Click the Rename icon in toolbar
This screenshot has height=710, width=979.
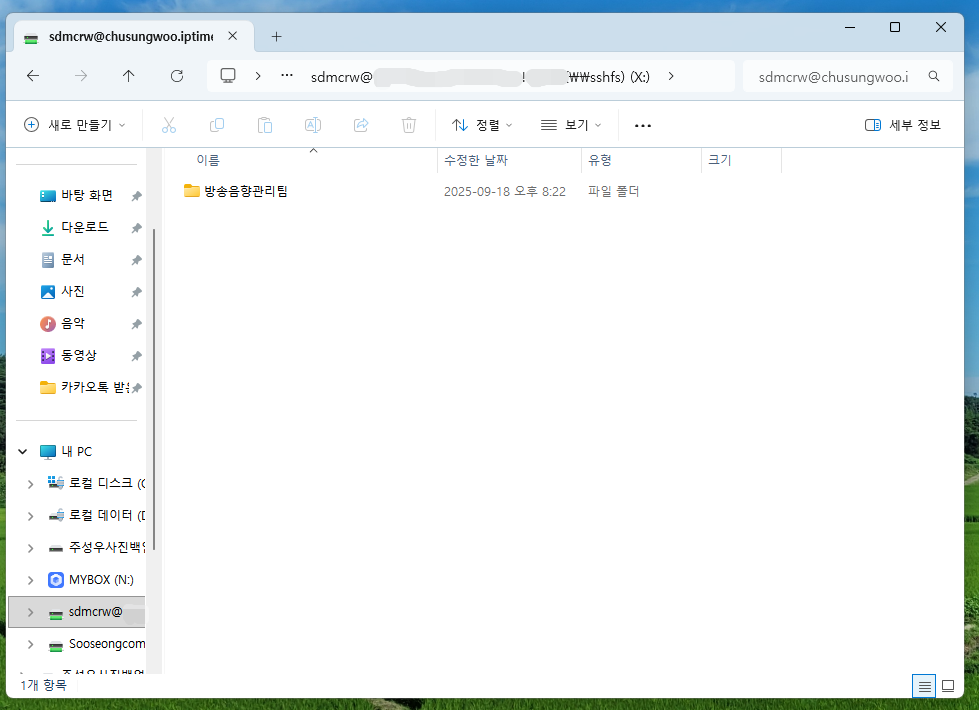point(312,125)
